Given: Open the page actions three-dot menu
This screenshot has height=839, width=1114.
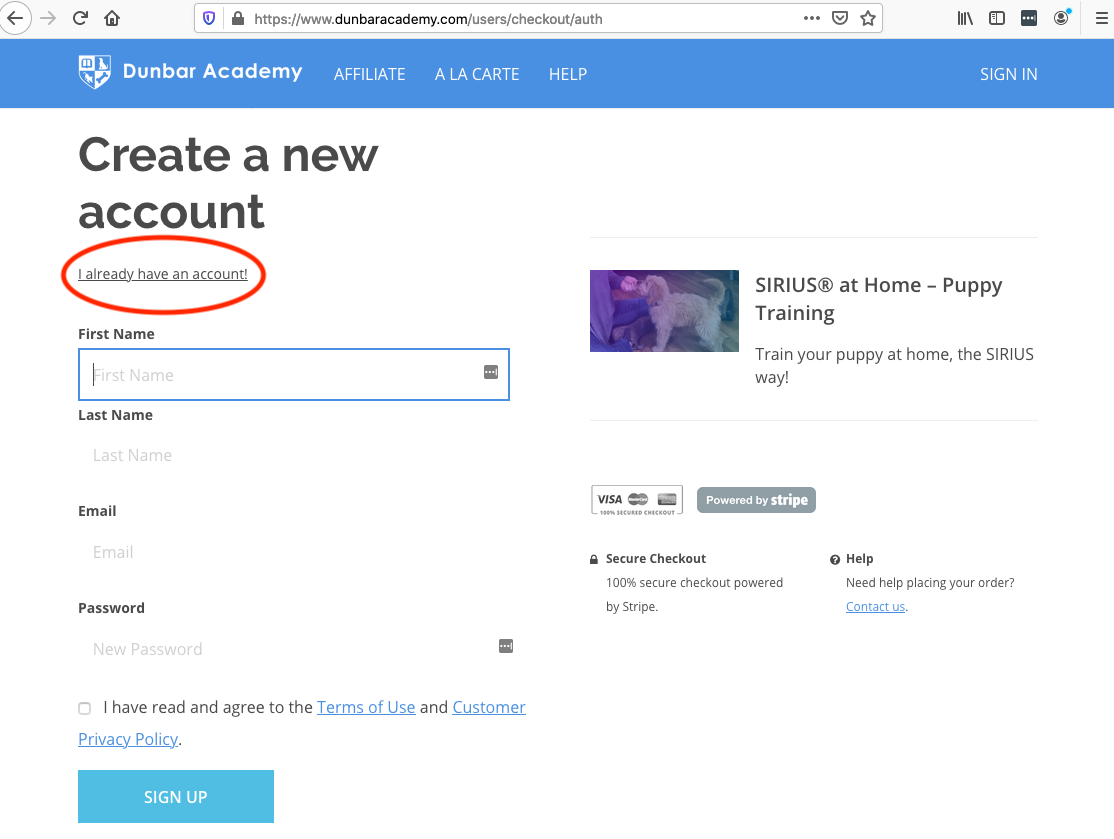Looking at the screenshot, I should [811, 18].
